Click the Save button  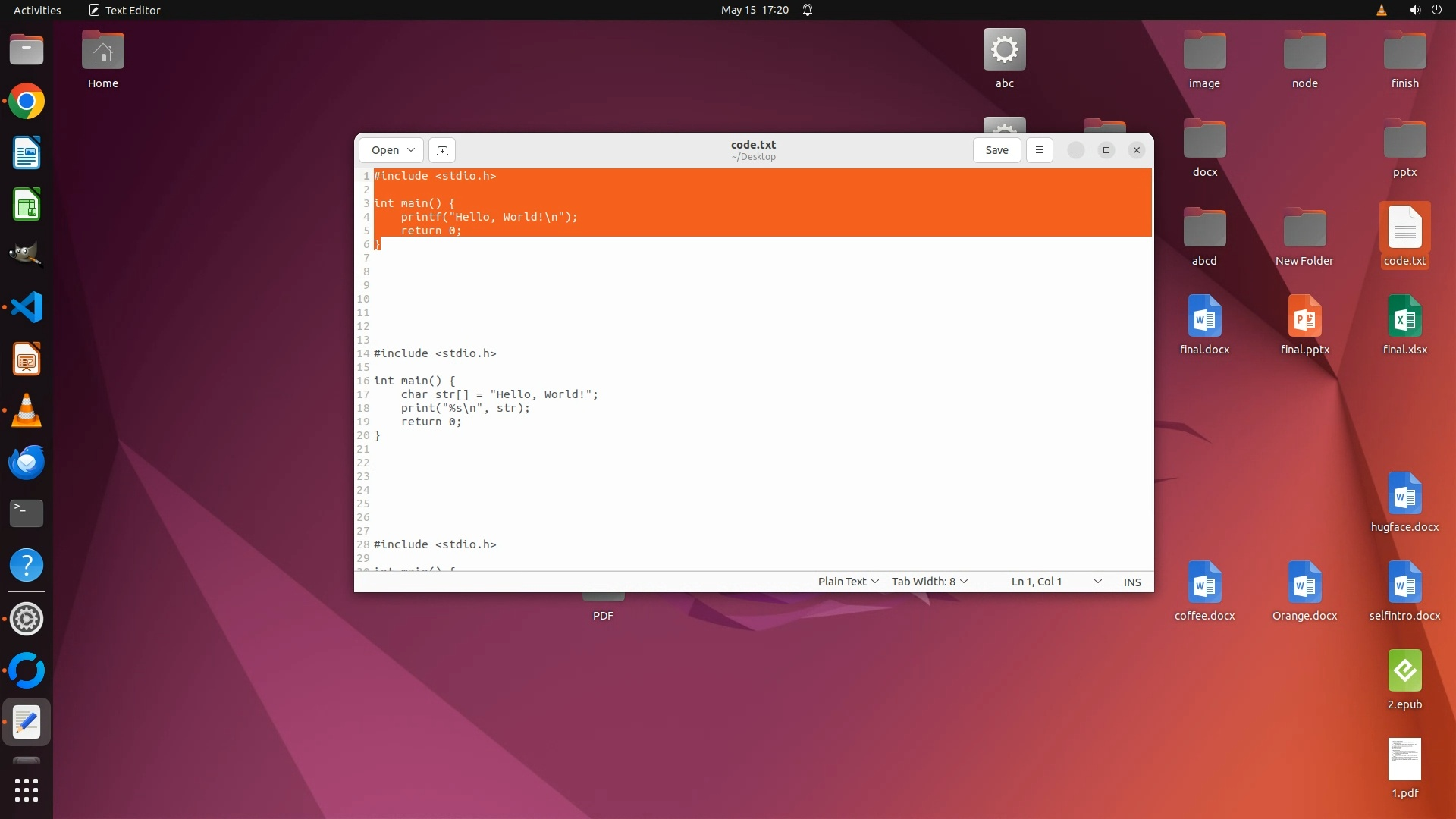(x=996, y=150)
